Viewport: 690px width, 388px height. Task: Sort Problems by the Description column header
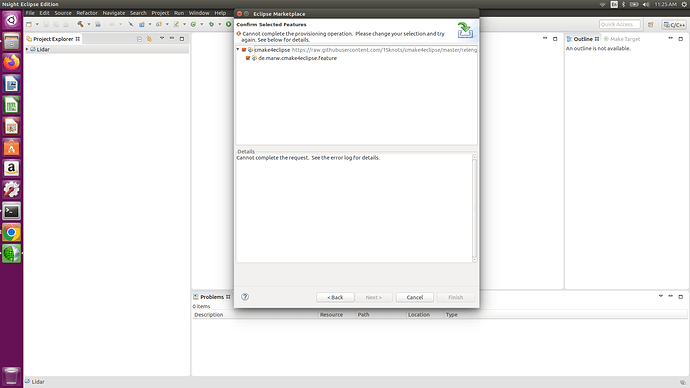point(255,315)
